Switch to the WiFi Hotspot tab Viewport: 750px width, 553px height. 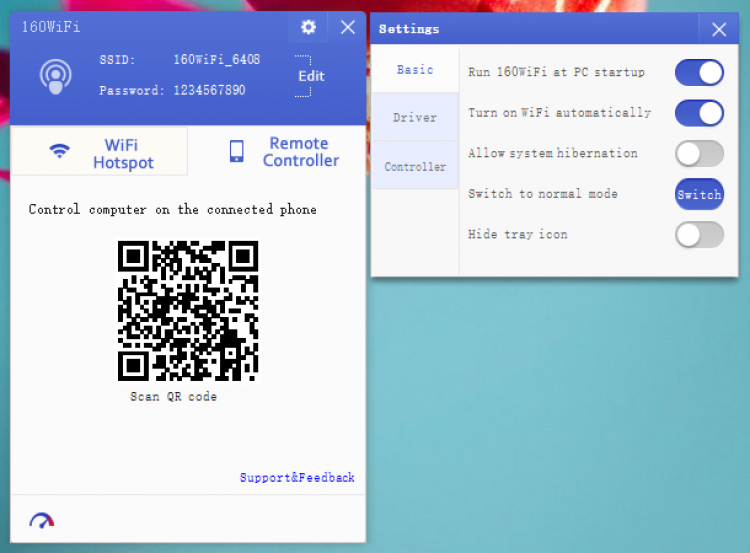pyautogui.click(x=99, y=152)
